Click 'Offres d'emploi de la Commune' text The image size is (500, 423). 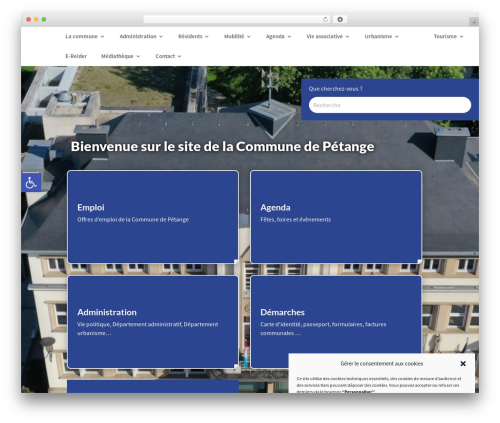133,219
